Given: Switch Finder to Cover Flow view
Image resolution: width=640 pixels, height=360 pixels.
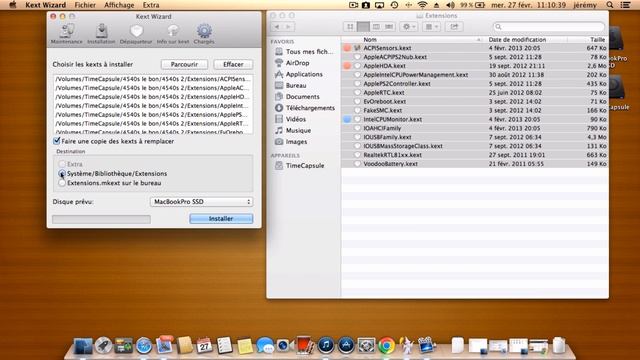Looking at the screenshot, I should coord(389,27).
